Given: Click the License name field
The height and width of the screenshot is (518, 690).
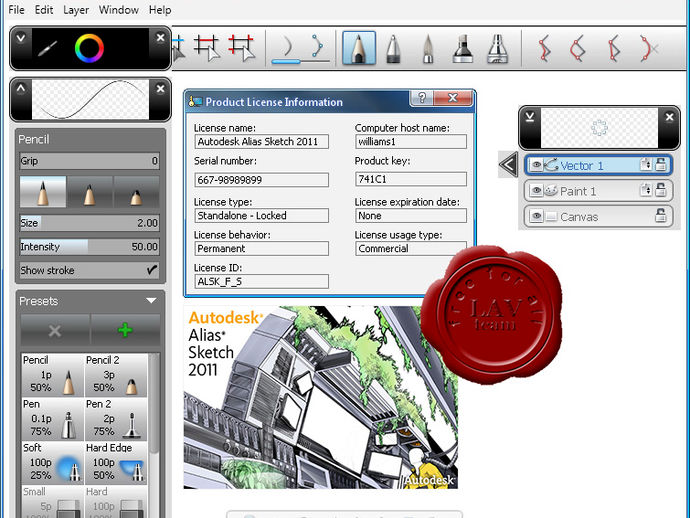Looking at the screenshot, I should [x=261, y=142].
